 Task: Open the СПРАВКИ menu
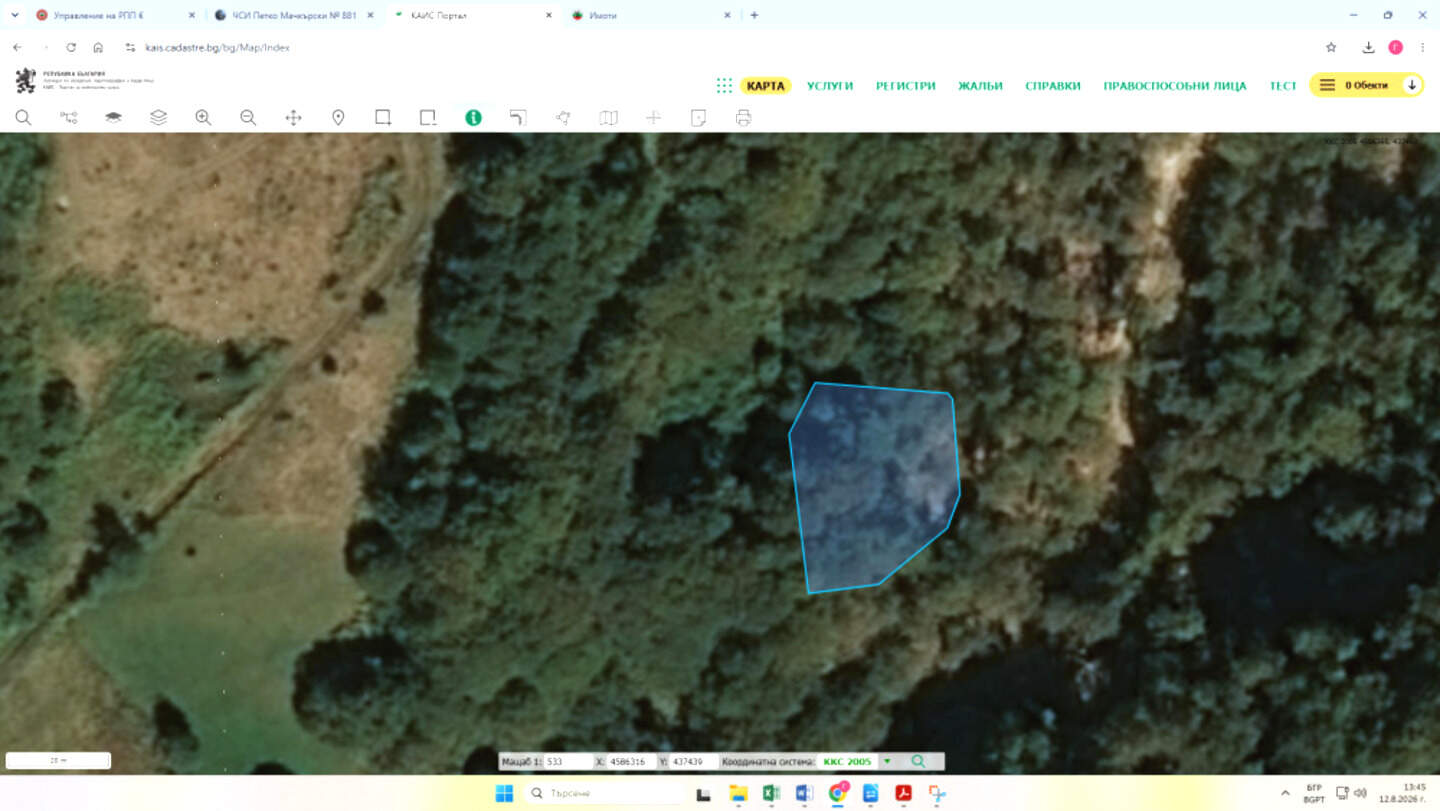coord(1053,85)
